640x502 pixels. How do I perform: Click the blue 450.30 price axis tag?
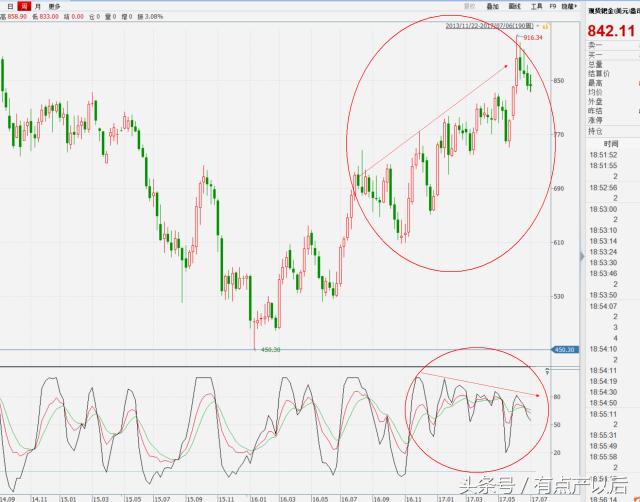(x=565, y=350)
